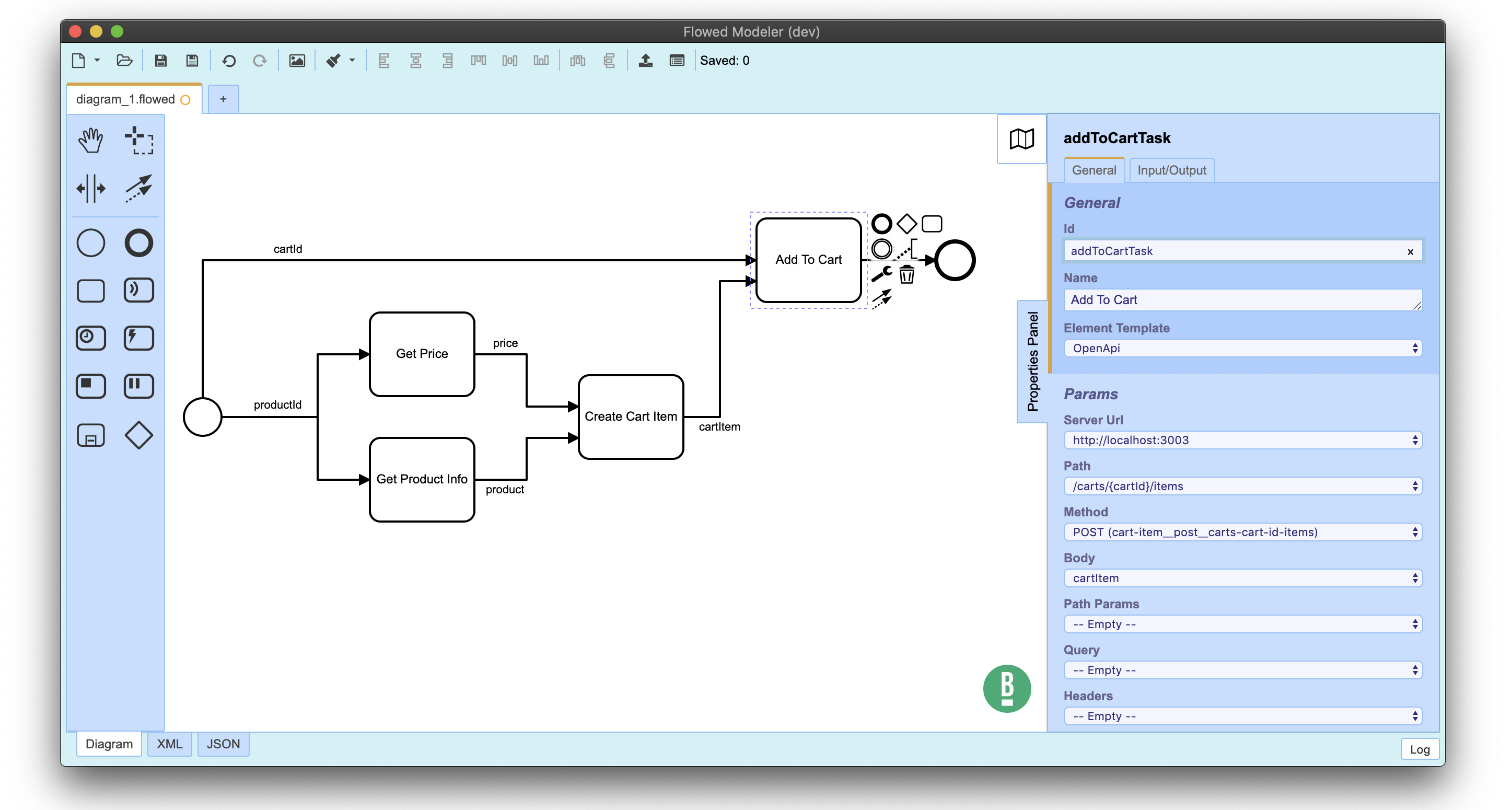
Task: Toggle the Log panel button
Action: click(1419, 749)
